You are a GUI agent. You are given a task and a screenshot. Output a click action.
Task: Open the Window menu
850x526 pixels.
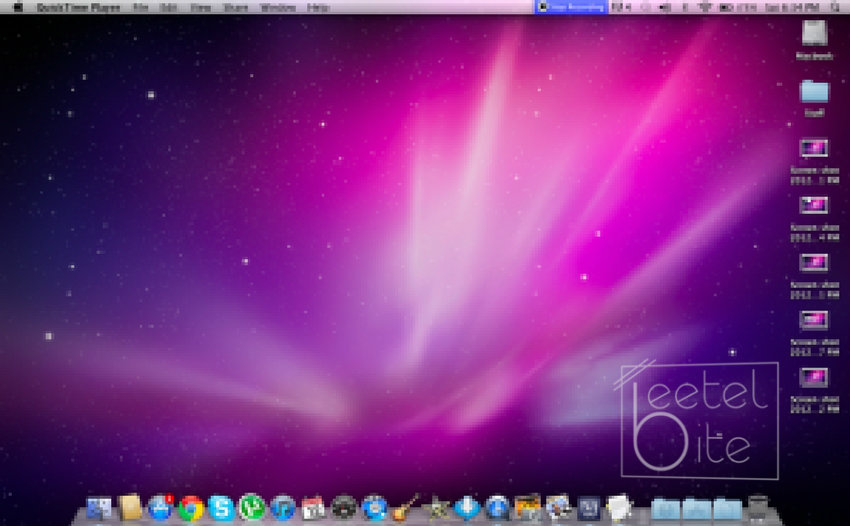(278, 8)
